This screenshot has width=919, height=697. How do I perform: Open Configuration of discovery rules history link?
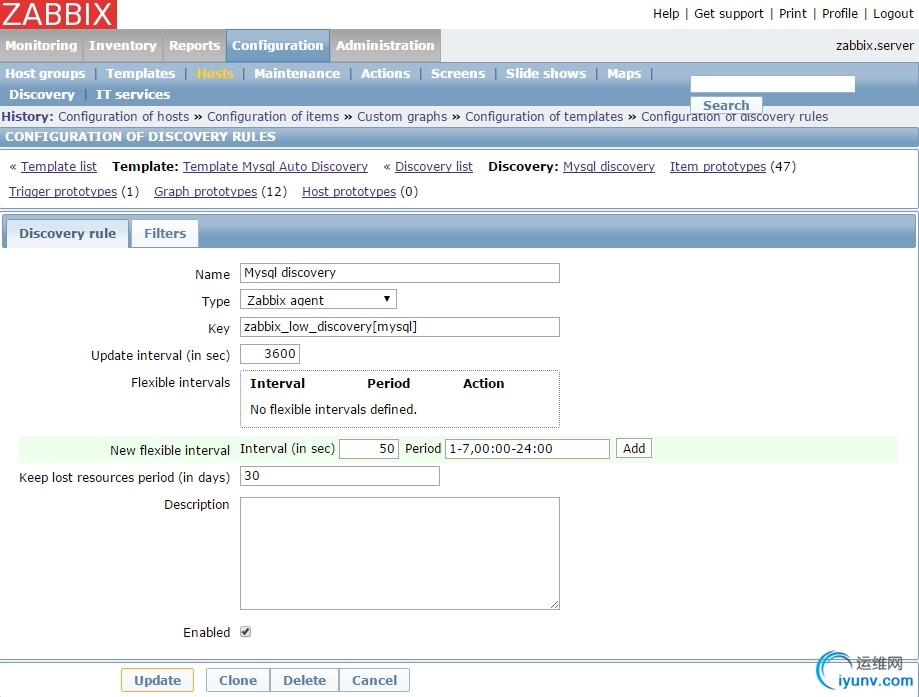[x=734, y=117]
